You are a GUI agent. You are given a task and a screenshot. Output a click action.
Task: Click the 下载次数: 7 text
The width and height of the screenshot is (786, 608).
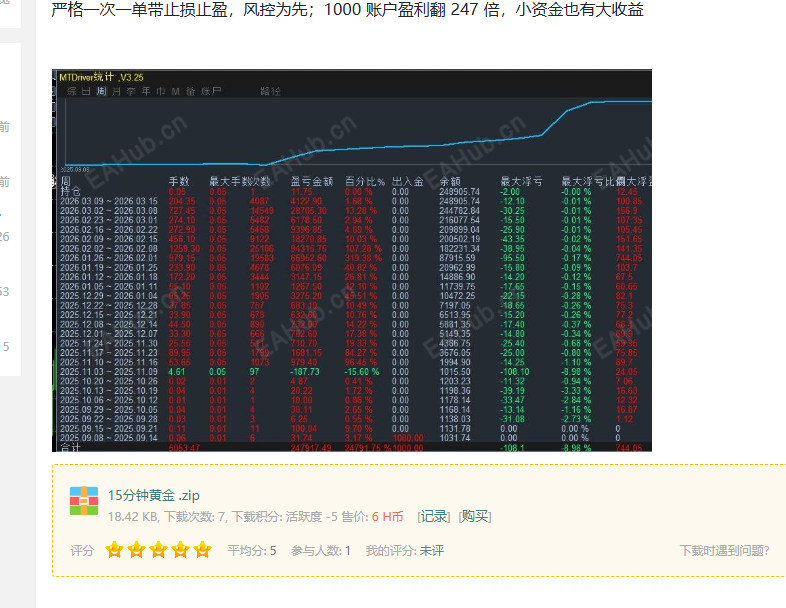pos(194,516)
